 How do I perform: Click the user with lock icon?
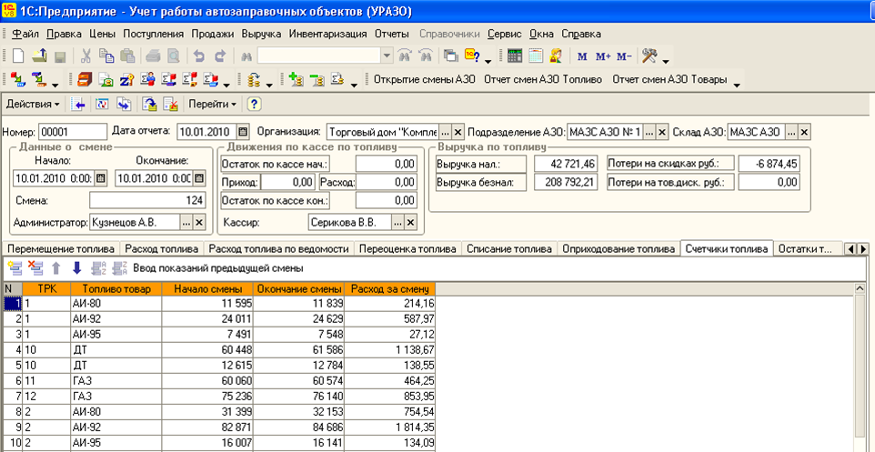click(556, 56)
